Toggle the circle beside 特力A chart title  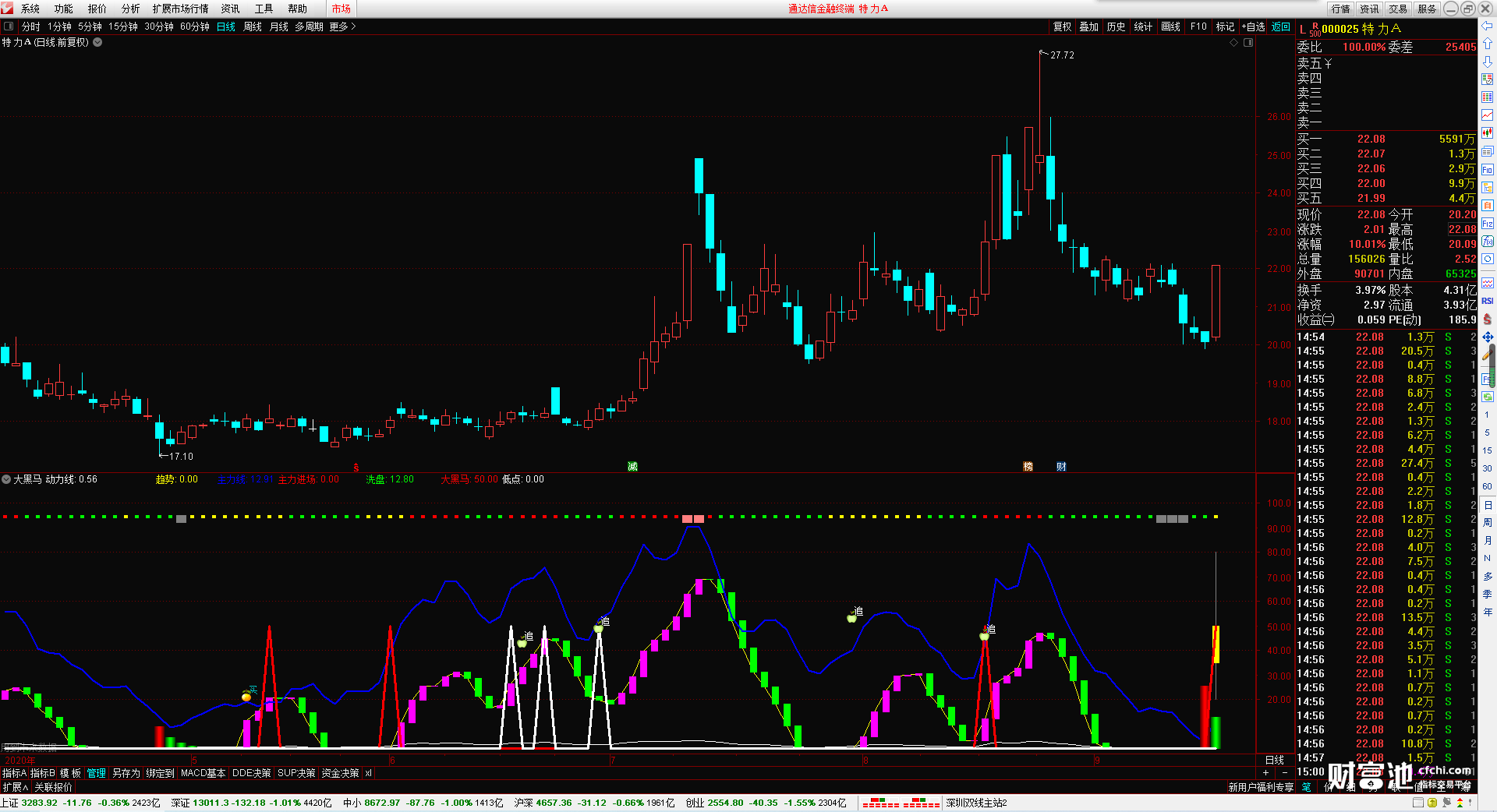[97, 42]
